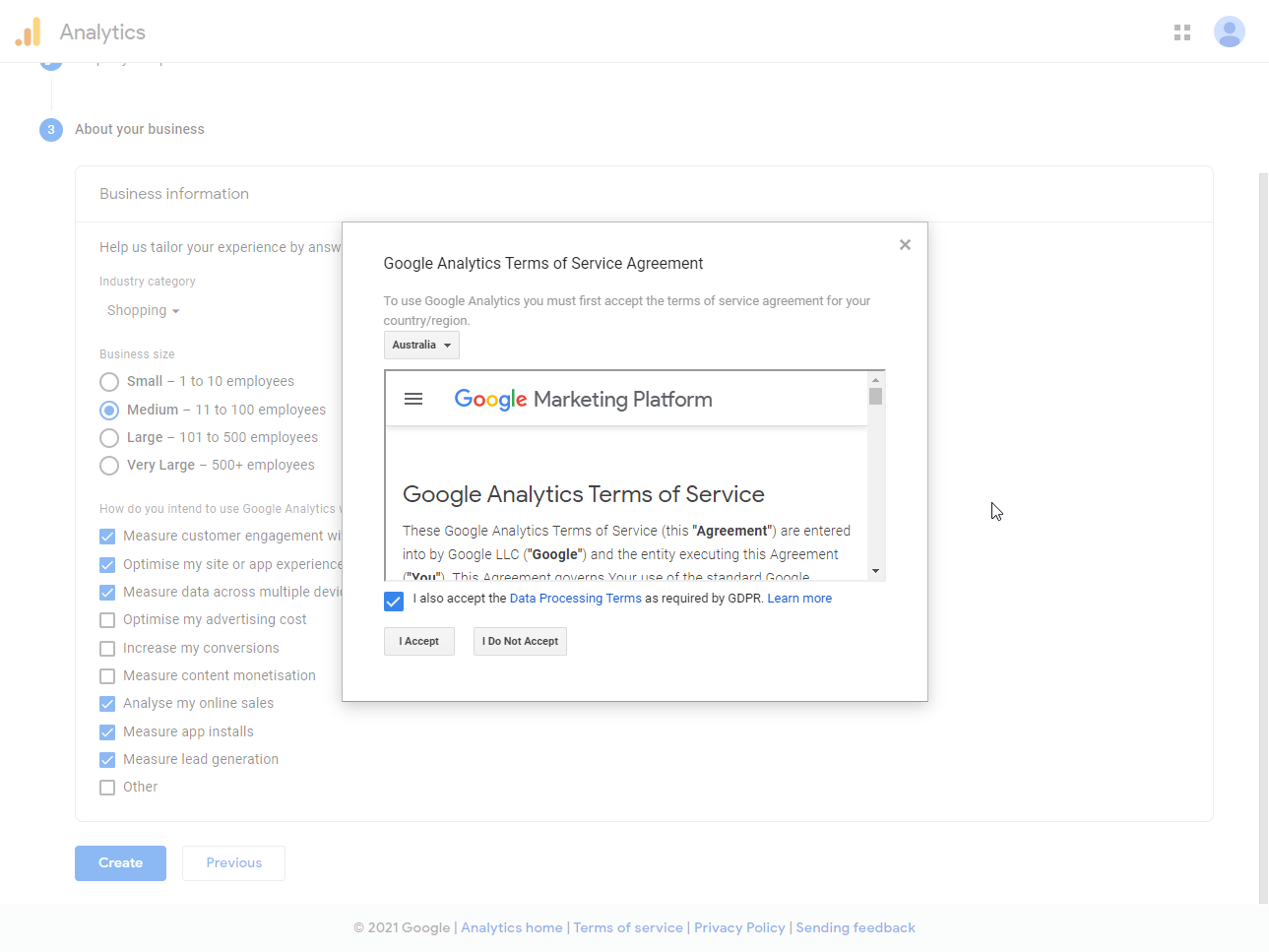Screen dimensions: 1269x952
Task: Select Small 1 to 10 employees
Action: tap(109, 382)
